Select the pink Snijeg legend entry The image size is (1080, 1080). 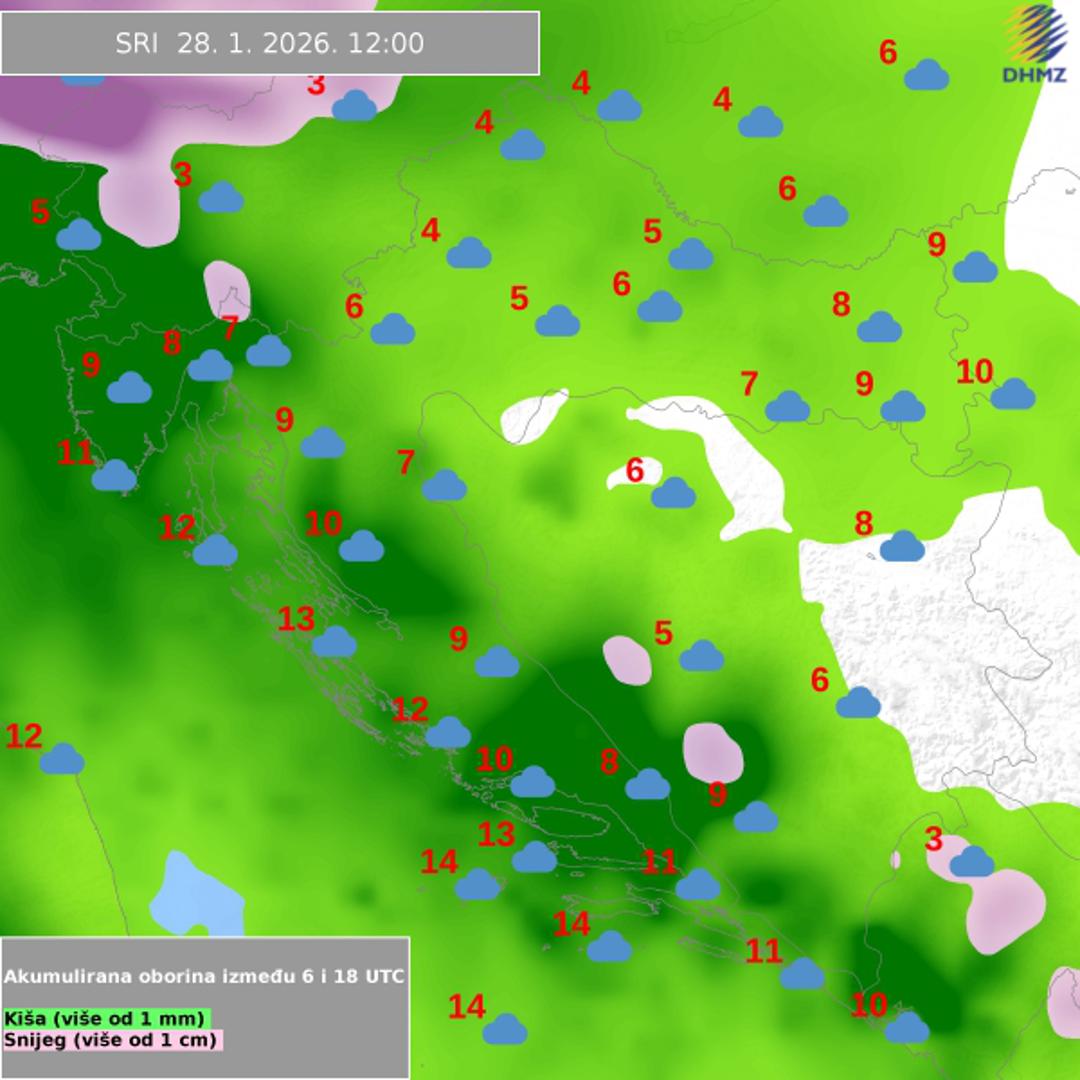(x=112, y=1040)
